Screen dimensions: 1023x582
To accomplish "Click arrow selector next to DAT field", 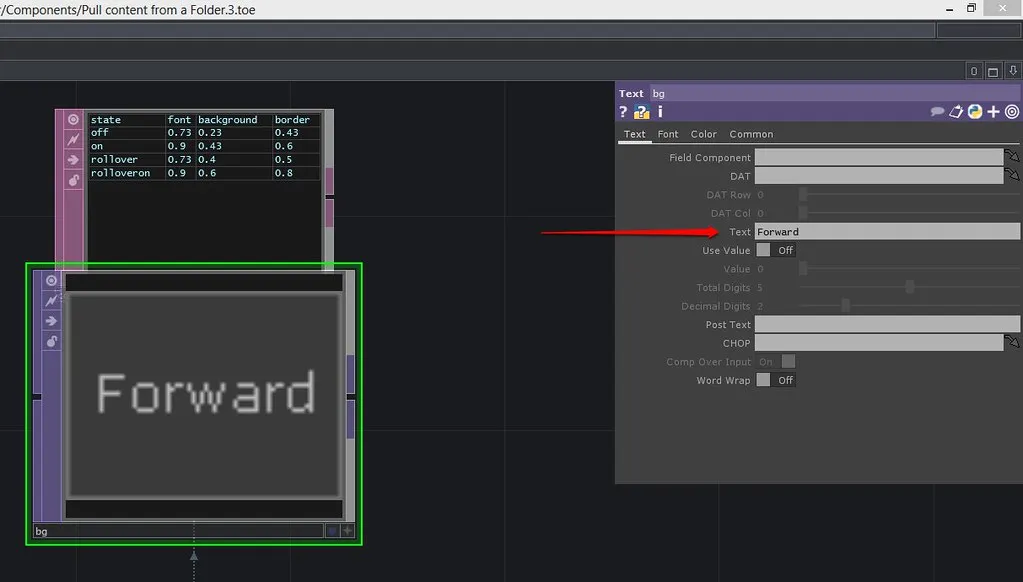I will point(1013,176).
